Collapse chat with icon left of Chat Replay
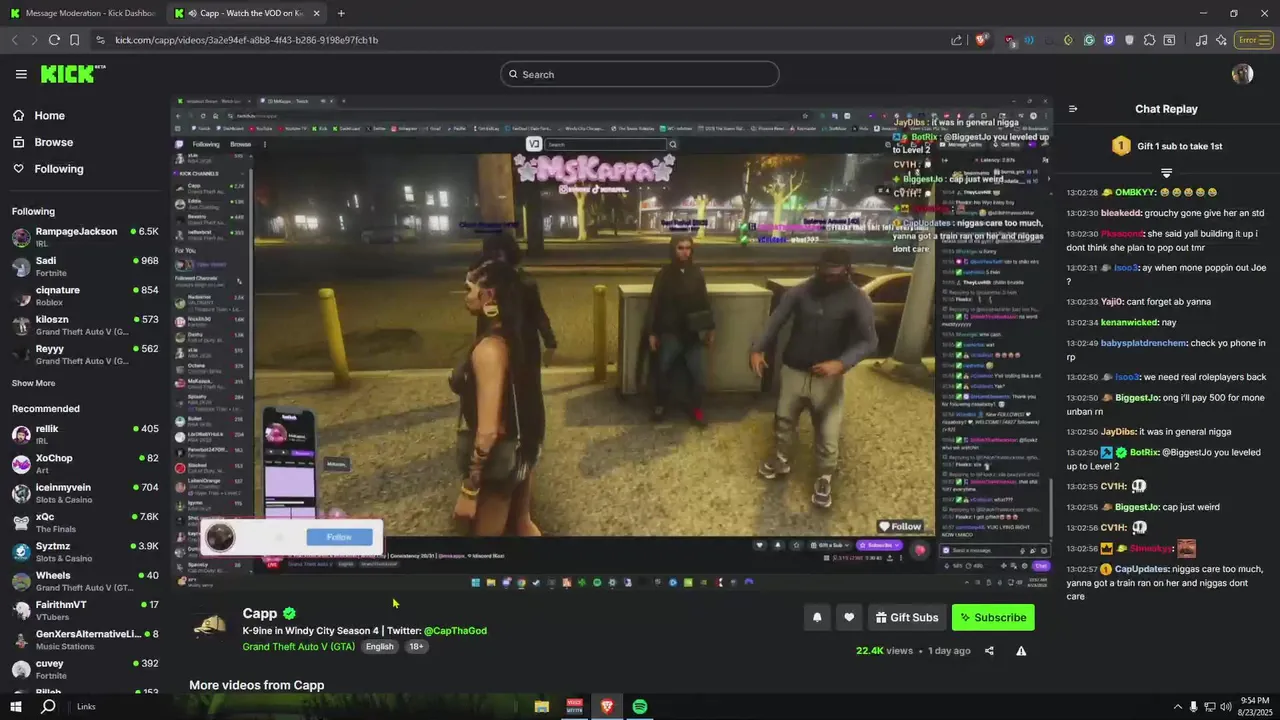 [1073, 109]
